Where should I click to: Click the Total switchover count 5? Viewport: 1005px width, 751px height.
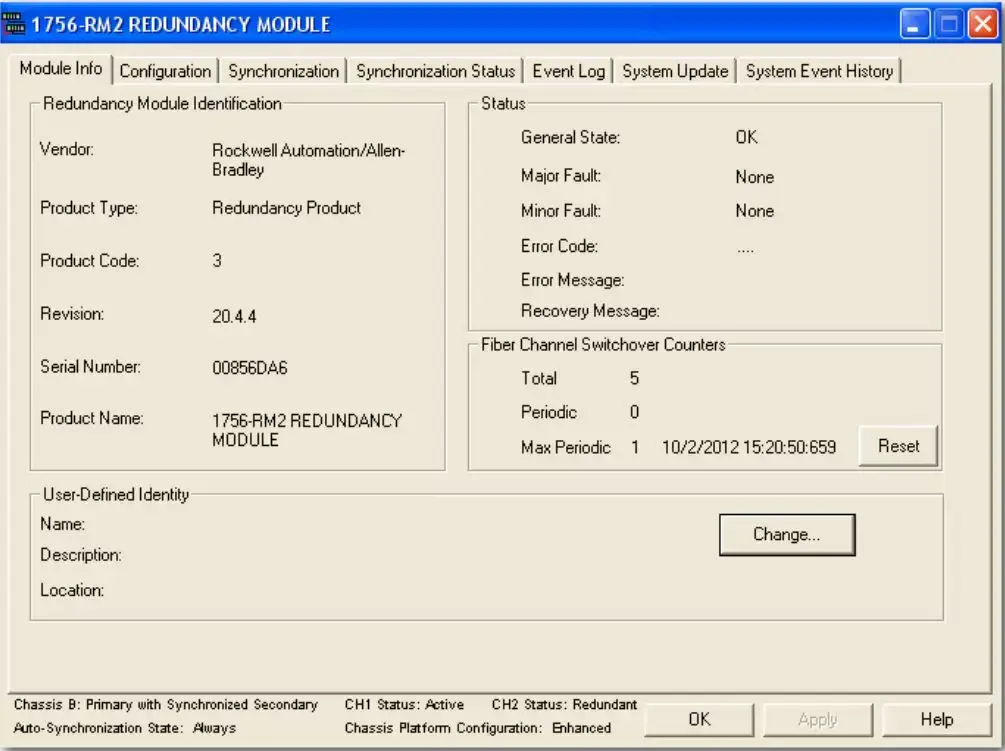[634, 378]
